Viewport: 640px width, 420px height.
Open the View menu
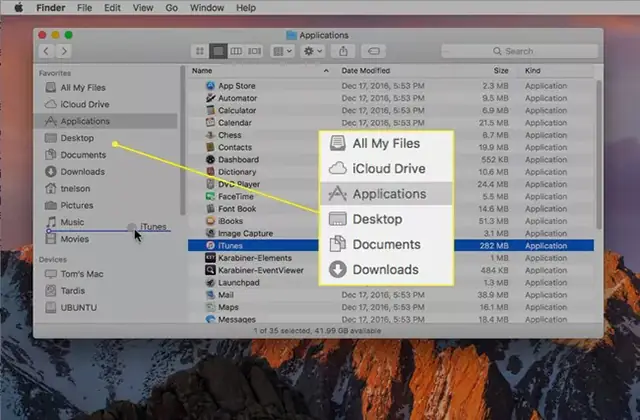pyautogui.click(x=143, y=8)
